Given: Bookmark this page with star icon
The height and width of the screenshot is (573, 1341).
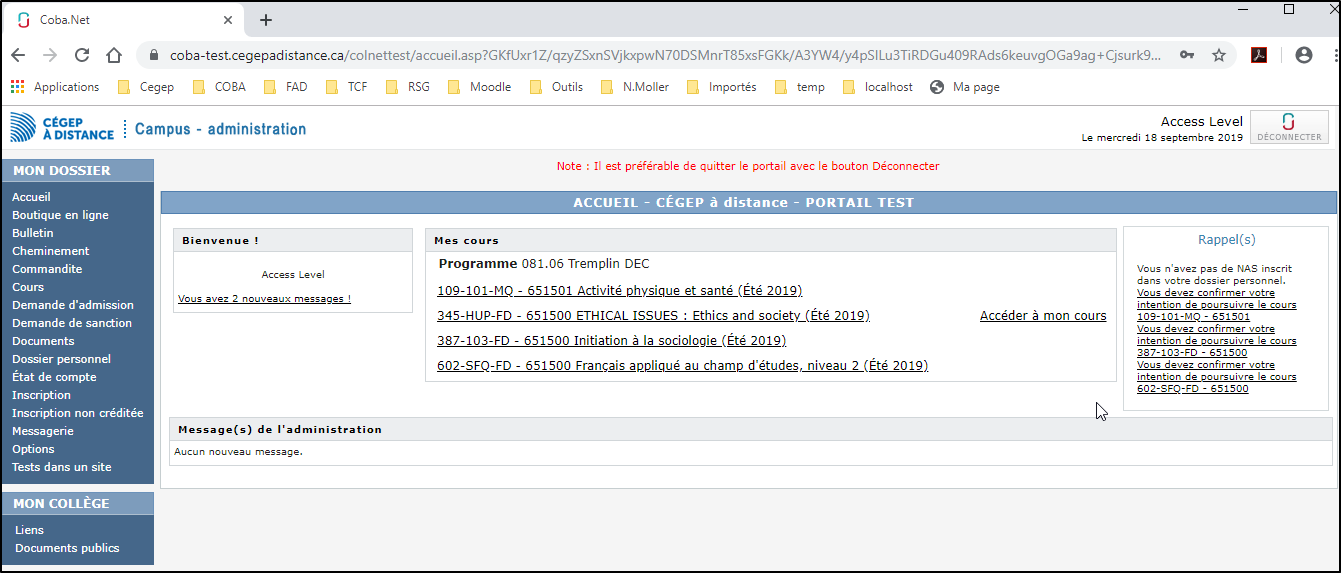Looking at the screenshot, I should [1219, 56].
